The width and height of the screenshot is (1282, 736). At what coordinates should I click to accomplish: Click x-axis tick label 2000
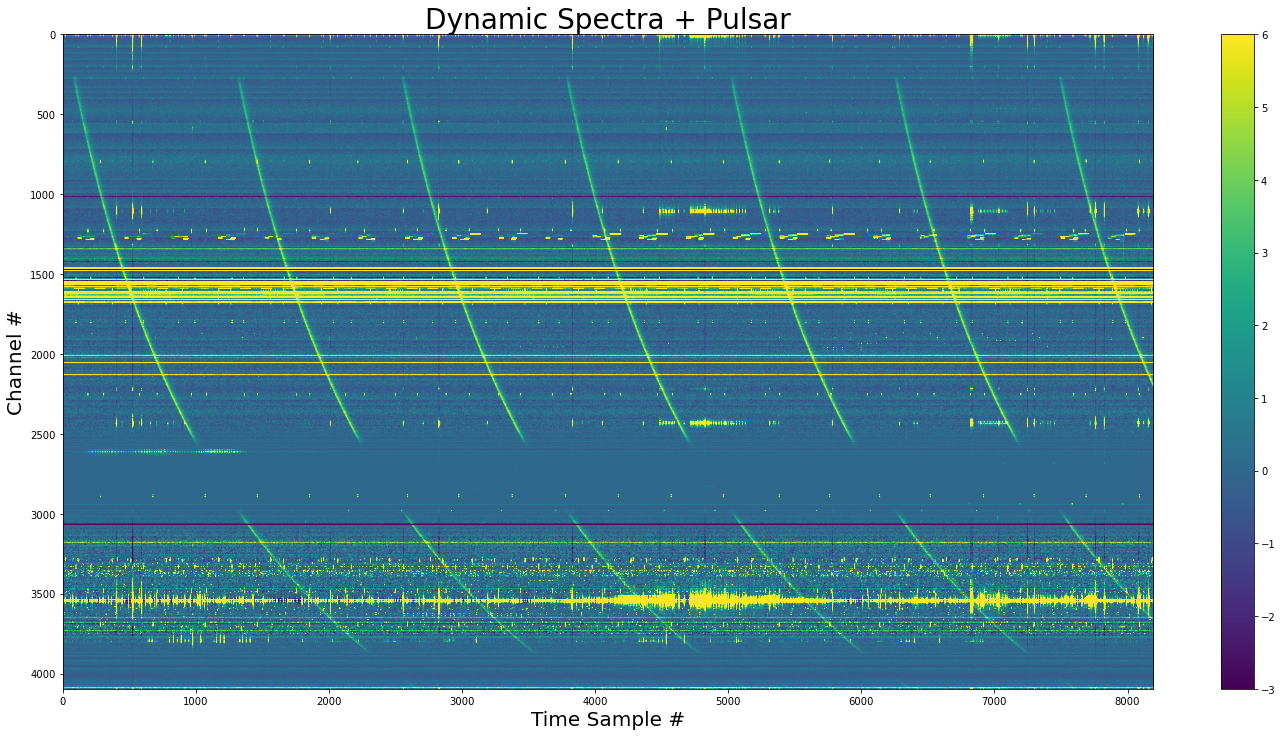pos(329,700)
